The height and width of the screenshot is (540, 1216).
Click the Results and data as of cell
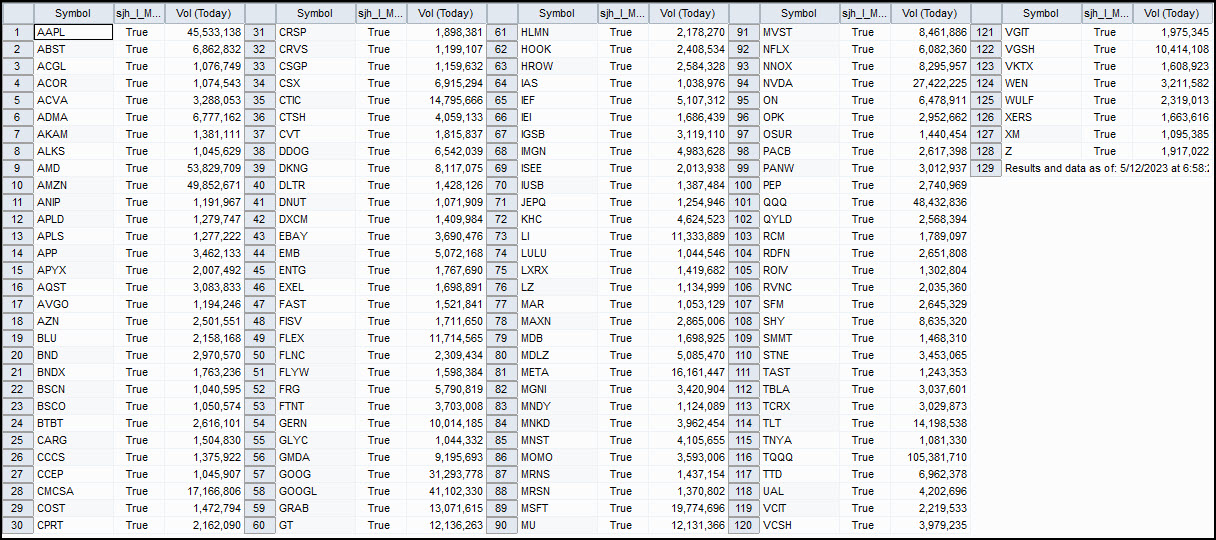point(1108,168)
